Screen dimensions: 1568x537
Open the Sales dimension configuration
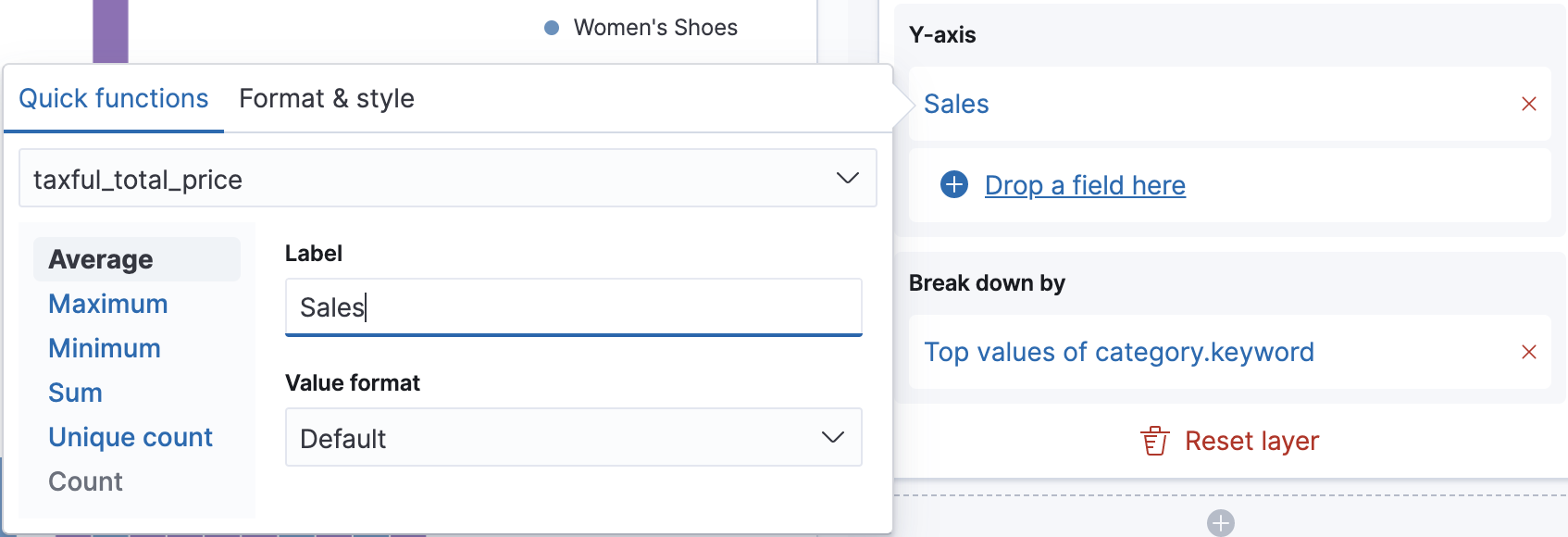coord(956,104)
